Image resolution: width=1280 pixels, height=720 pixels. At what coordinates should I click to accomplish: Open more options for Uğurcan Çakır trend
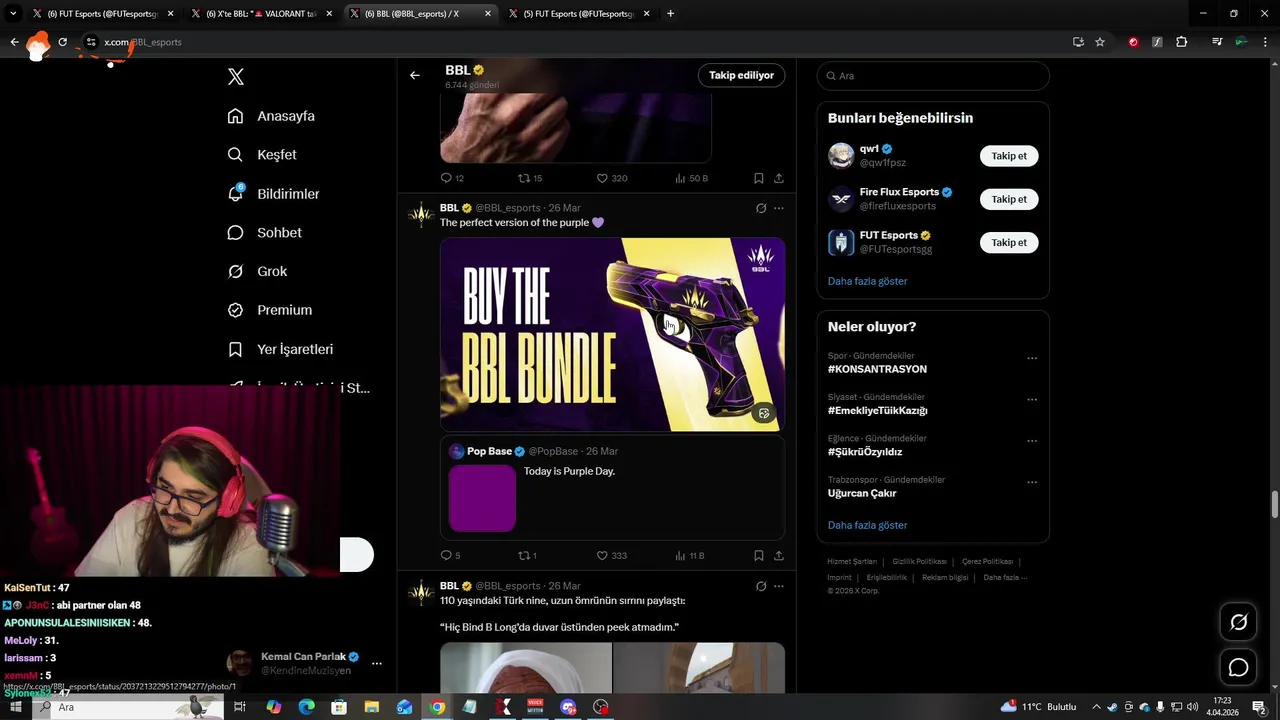click(1032, 482)
